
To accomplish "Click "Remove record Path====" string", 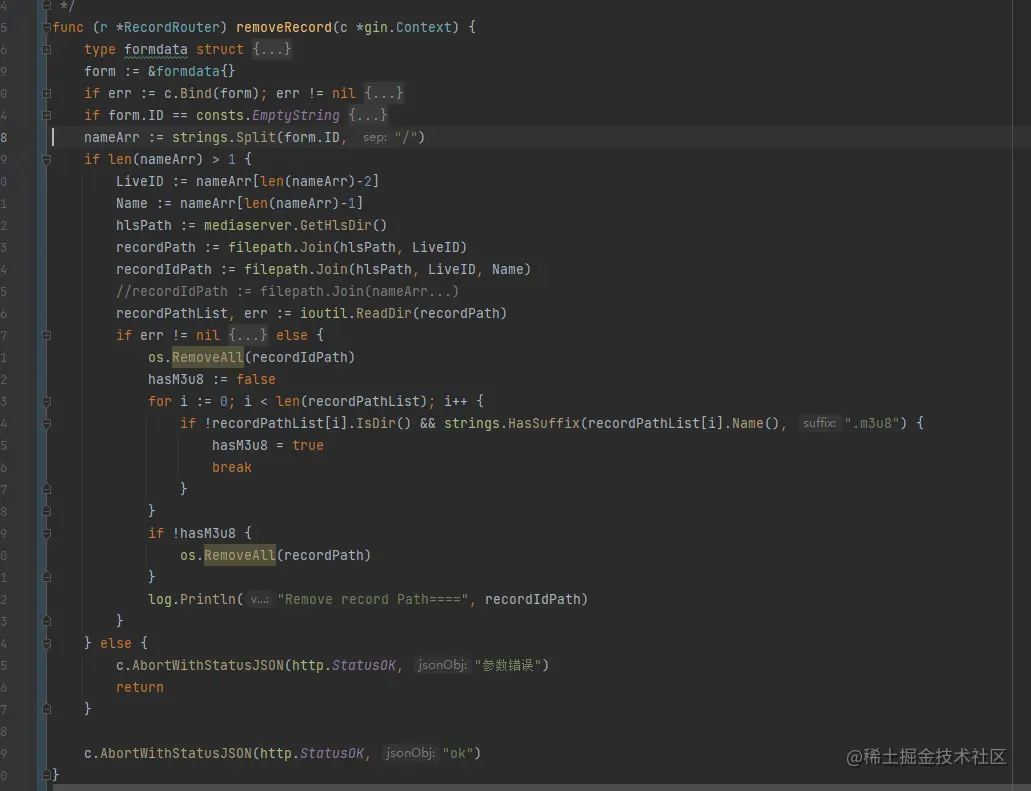I will (373, 600).
